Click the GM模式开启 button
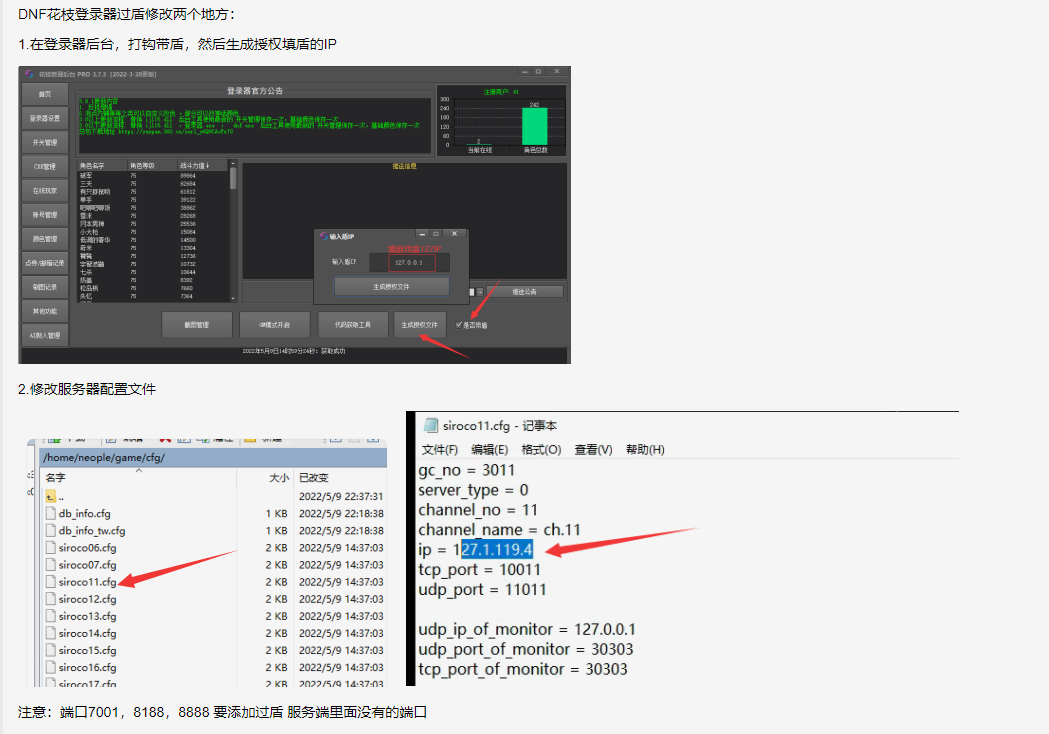1049x734 pixels. [274, 325]
